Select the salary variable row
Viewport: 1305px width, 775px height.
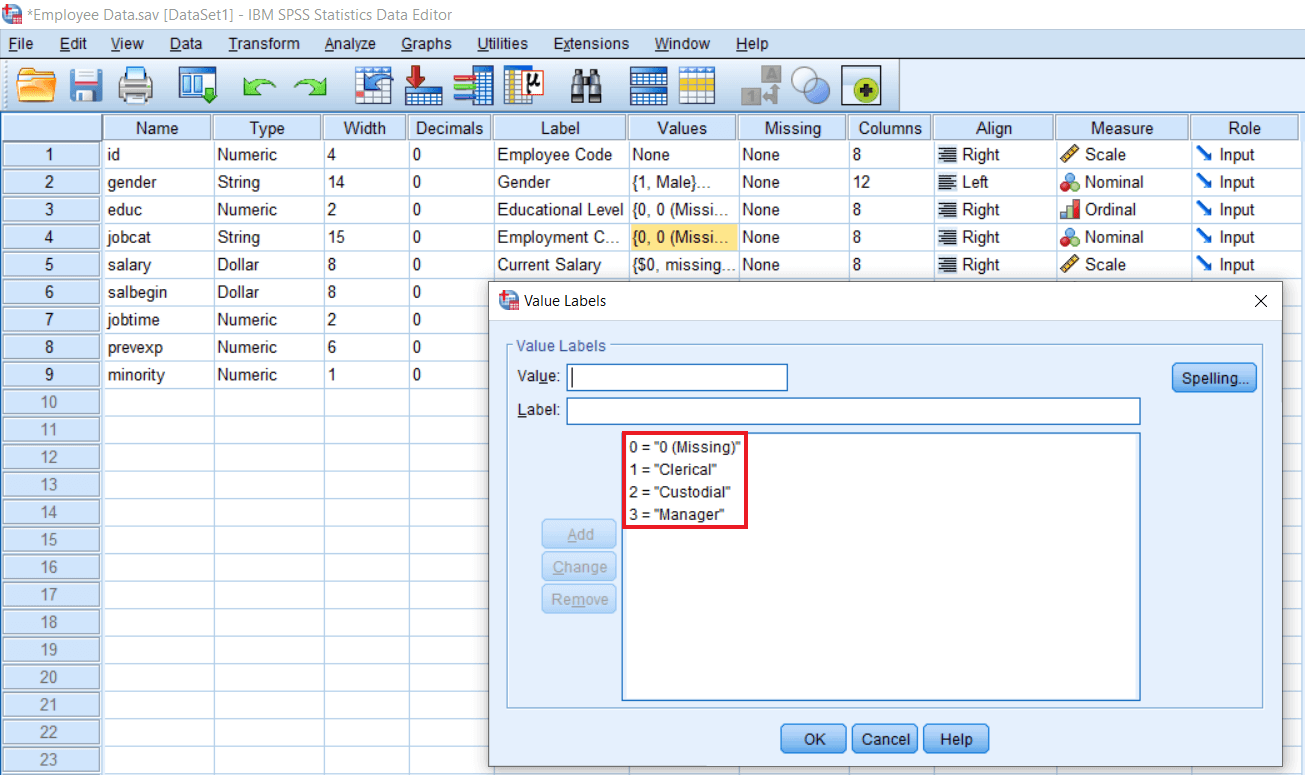[159, 264]
